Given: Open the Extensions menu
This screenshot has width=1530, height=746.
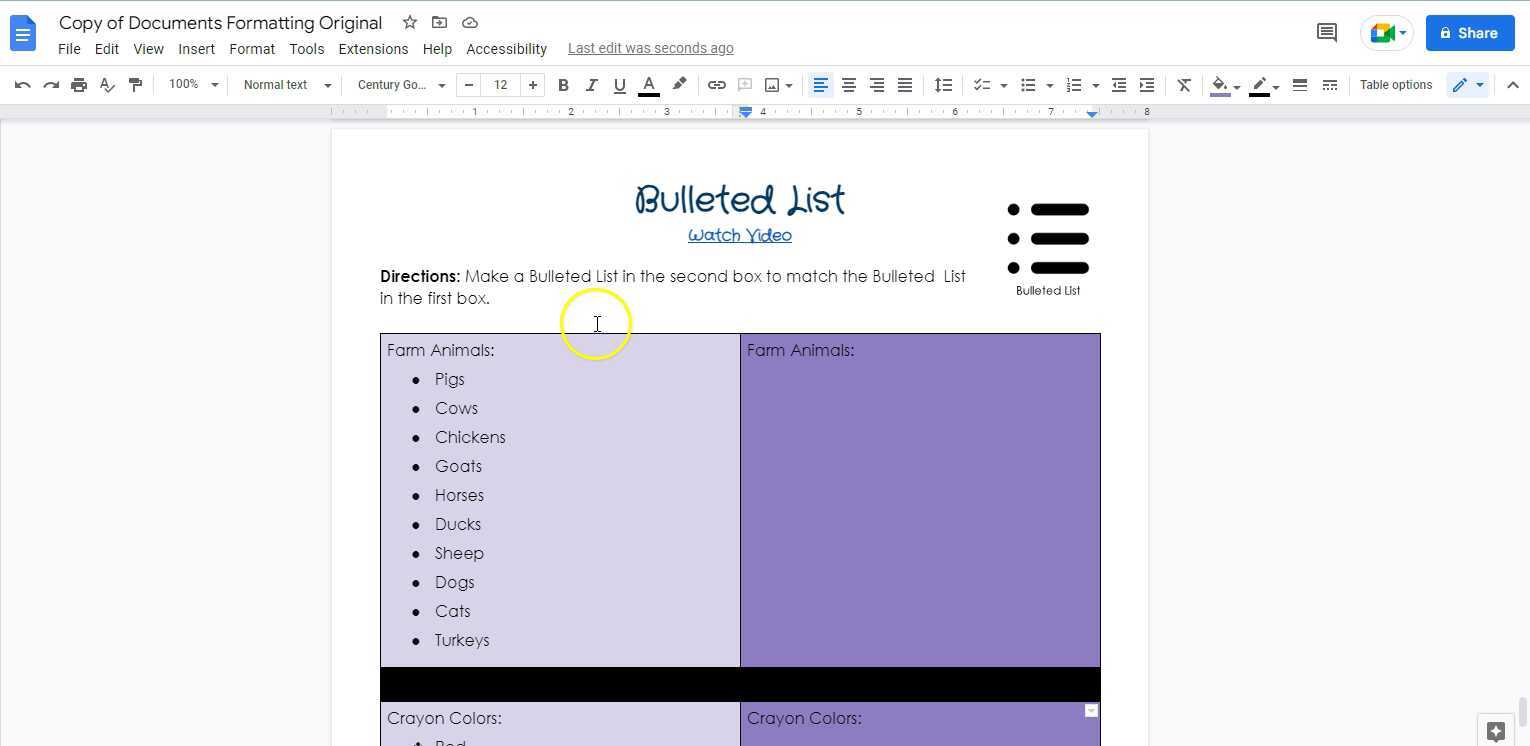Looking at the screenshot, I should tap(373, 49).
